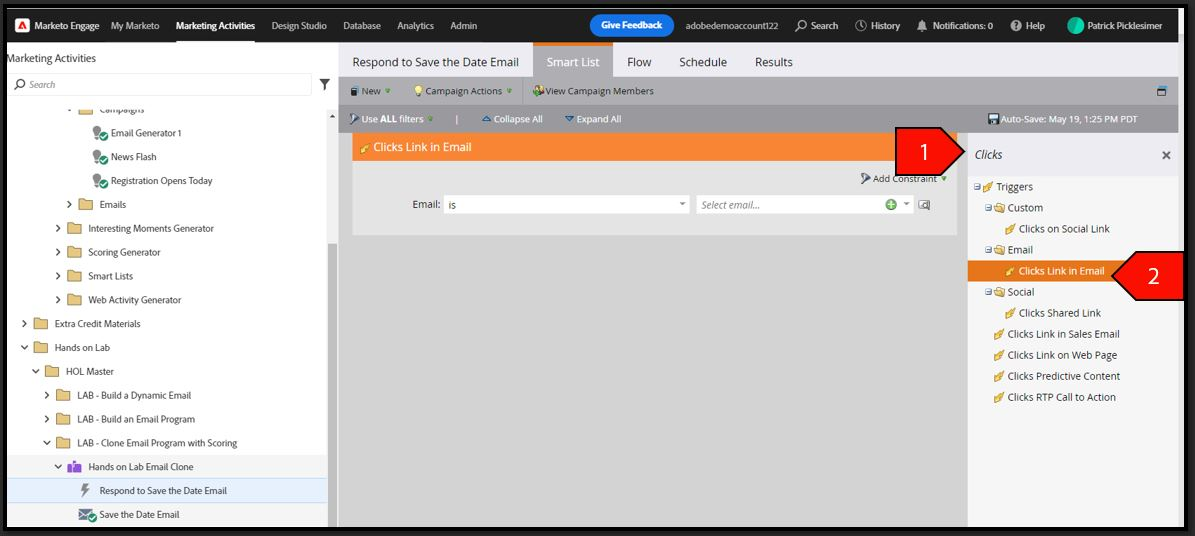Click the History clock icon
This screenshot has height=536, width=1195.
pos(860,25)
